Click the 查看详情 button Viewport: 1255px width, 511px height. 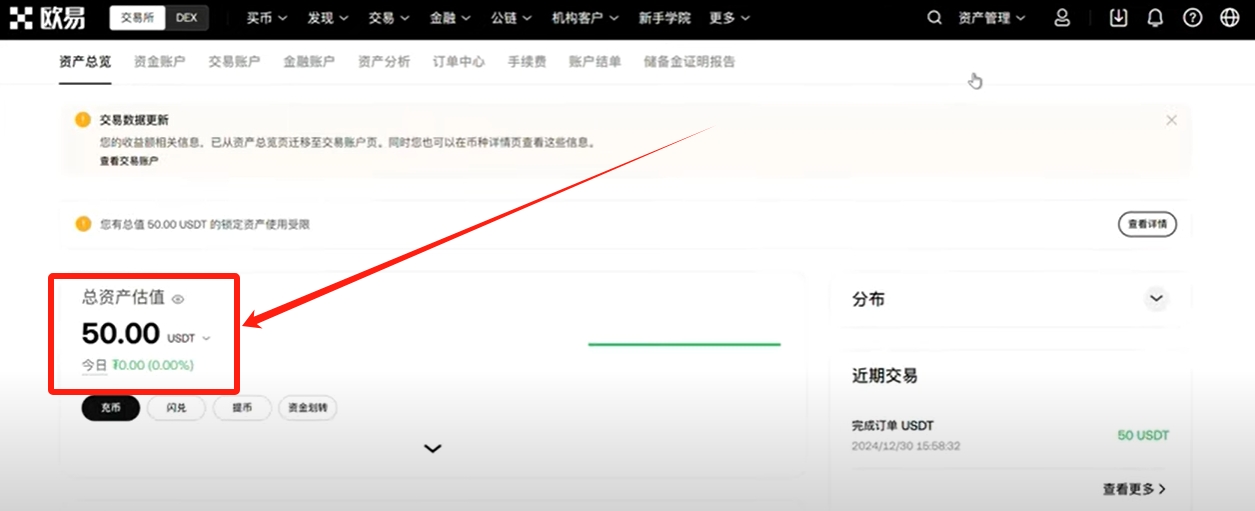pos(1146,224)
